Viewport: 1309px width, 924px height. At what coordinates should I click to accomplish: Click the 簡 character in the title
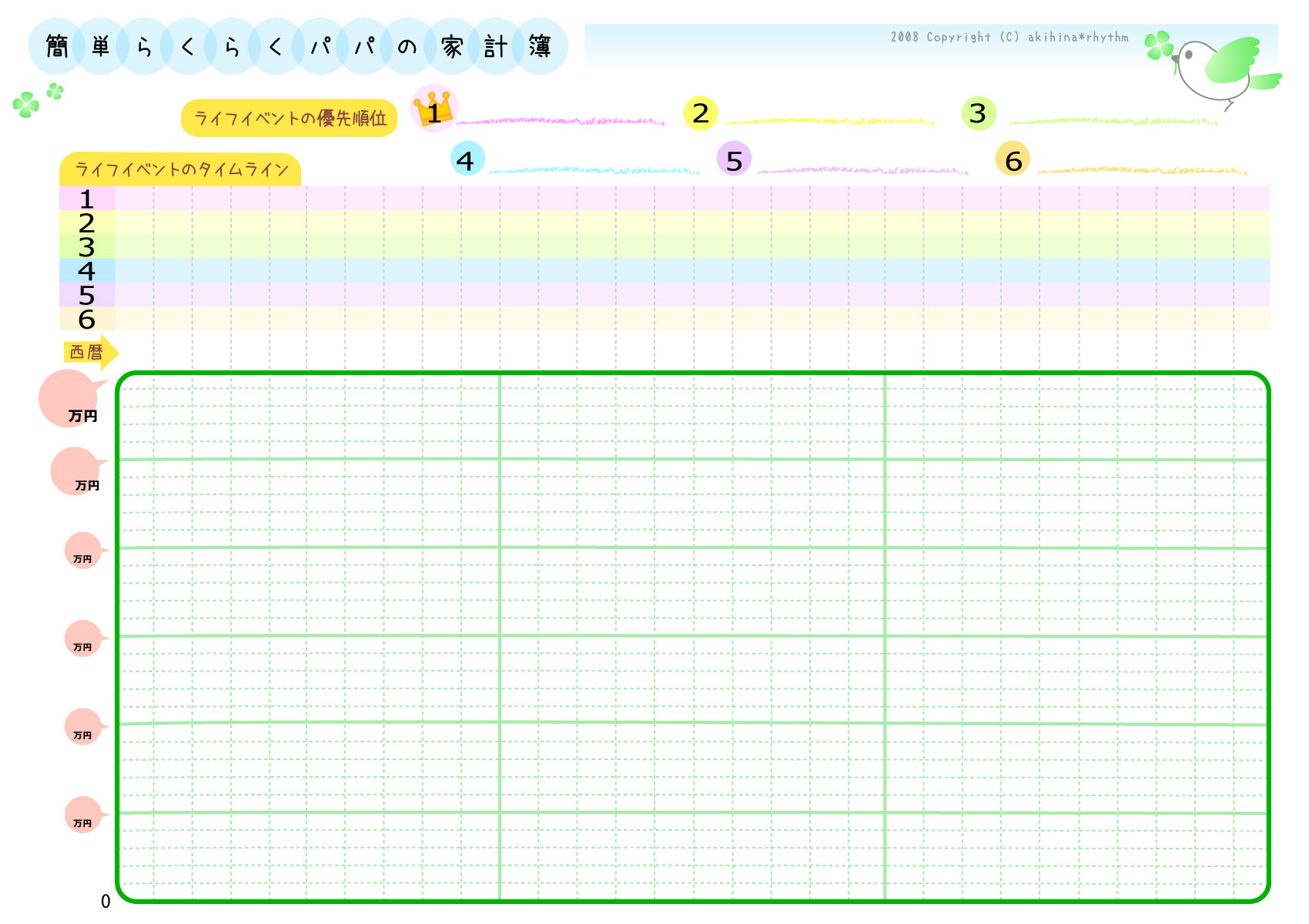click(57, 47)
